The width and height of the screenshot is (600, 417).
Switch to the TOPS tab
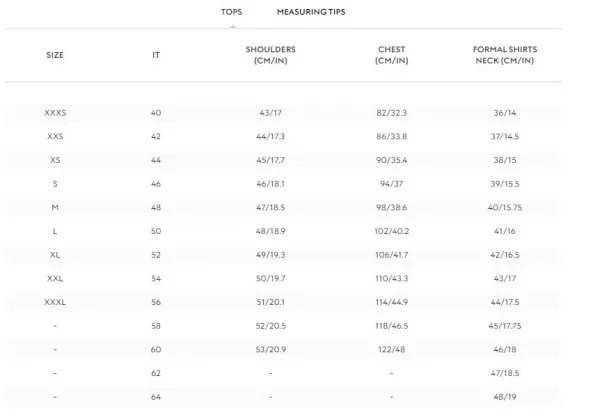[x=232, y=12]
